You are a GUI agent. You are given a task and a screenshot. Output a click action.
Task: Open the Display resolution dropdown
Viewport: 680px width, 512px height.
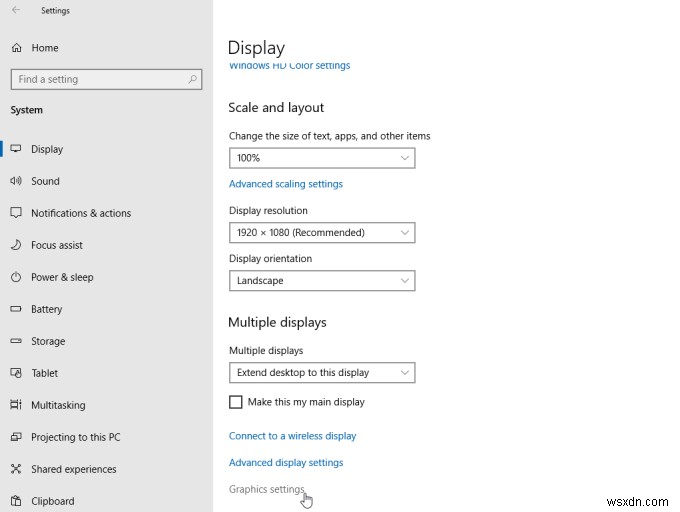(x=321, y=233)
